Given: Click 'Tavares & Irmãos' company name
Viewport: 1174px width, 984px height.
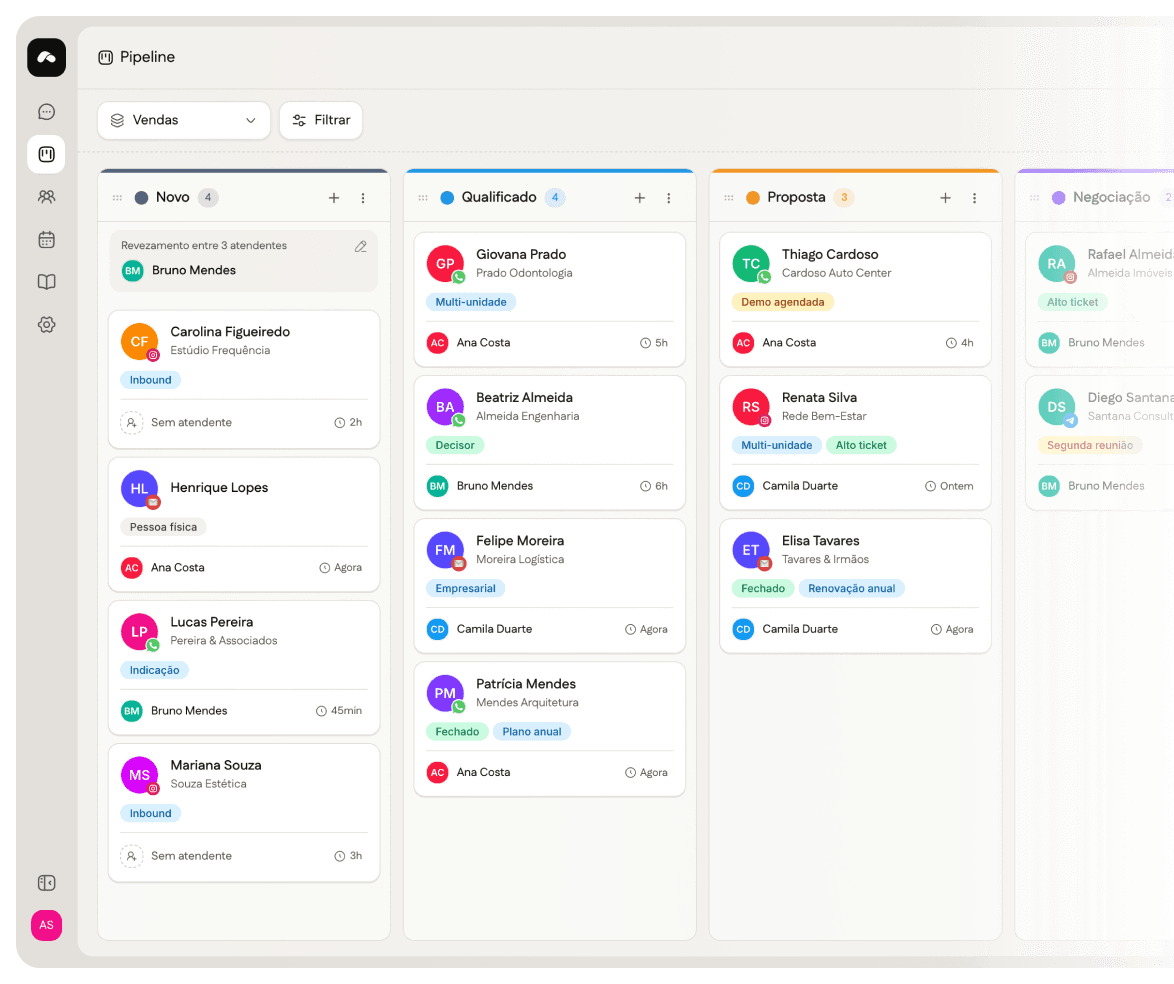Looking at the screenshot, I should [x=825, y=559].
